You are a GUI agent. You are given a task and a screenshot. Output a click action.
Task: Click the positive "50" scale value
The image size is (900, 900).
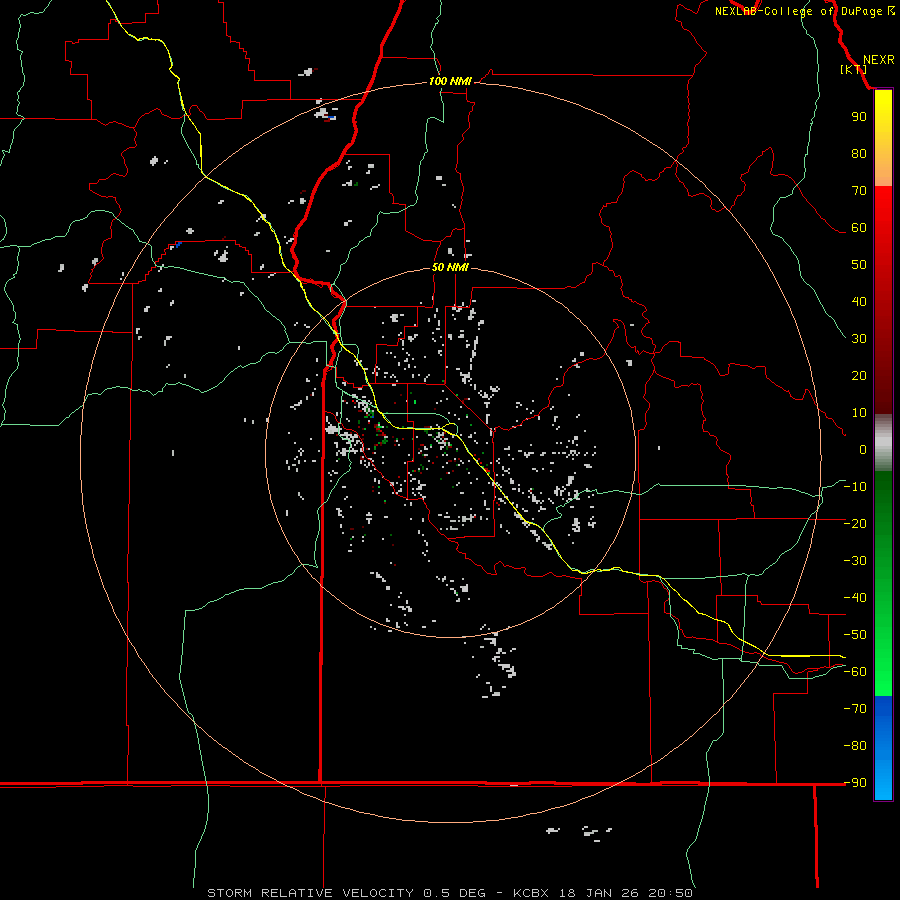coord(859,265)
